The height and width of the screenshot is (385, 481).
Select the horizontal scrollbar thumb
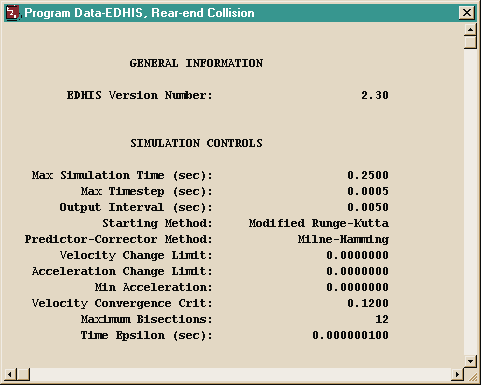pyautogui.click(x=23, y=374)
